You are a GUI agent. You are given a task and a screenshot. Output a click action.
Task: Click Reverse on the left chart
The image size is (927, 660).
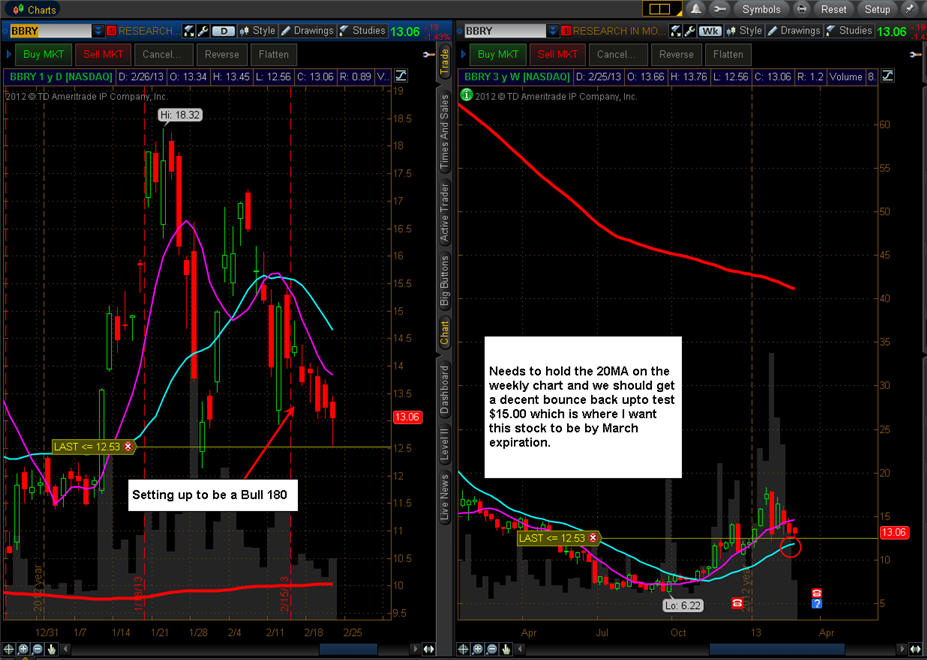(222, 54)
